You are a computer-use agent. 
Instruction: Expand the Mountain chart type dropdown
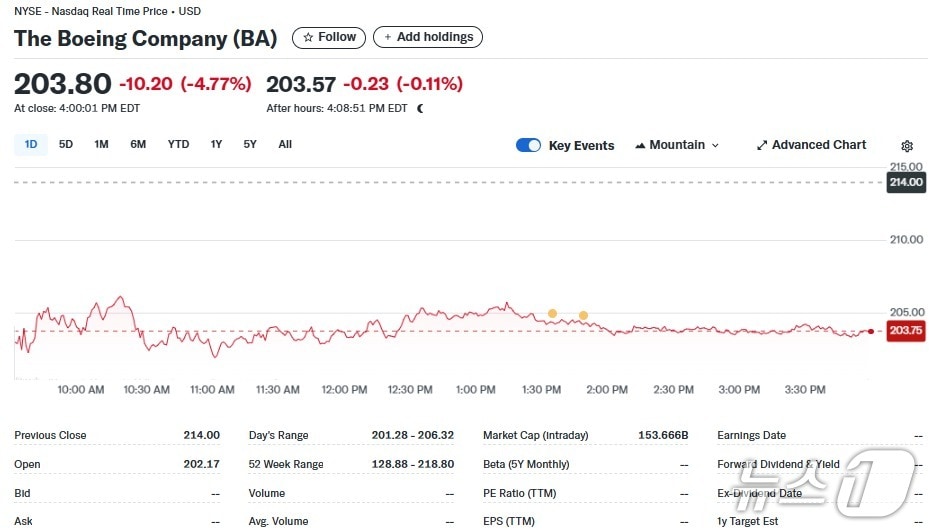tap(677, 145)
